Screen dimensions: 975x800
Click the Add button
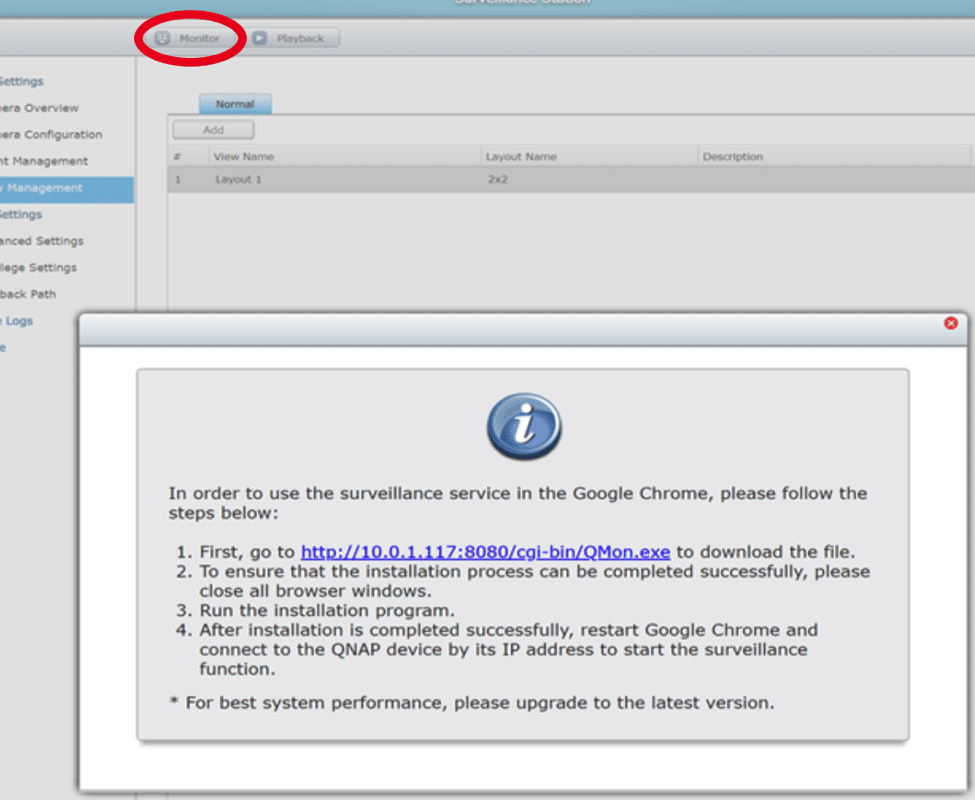[213, 130]
